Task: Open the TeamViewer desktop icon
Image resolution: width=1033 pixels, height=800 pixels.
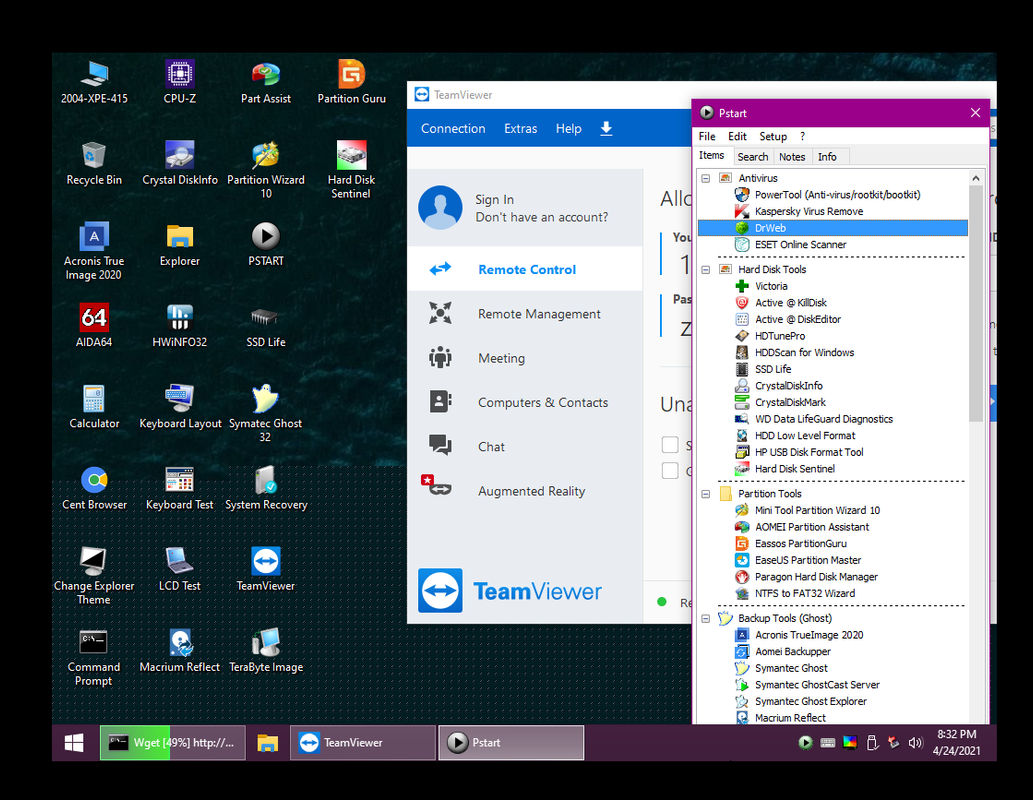Action: point(265,569)
